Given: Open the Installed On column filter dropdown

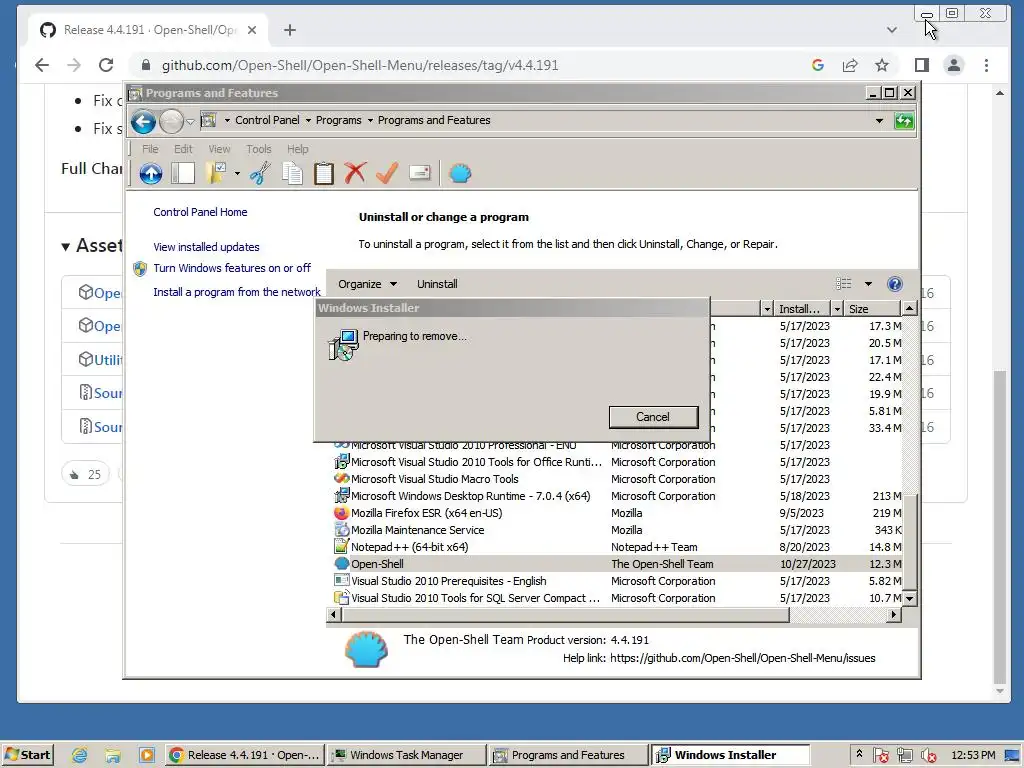Looking at the screenshot, I should click(837, 309).
